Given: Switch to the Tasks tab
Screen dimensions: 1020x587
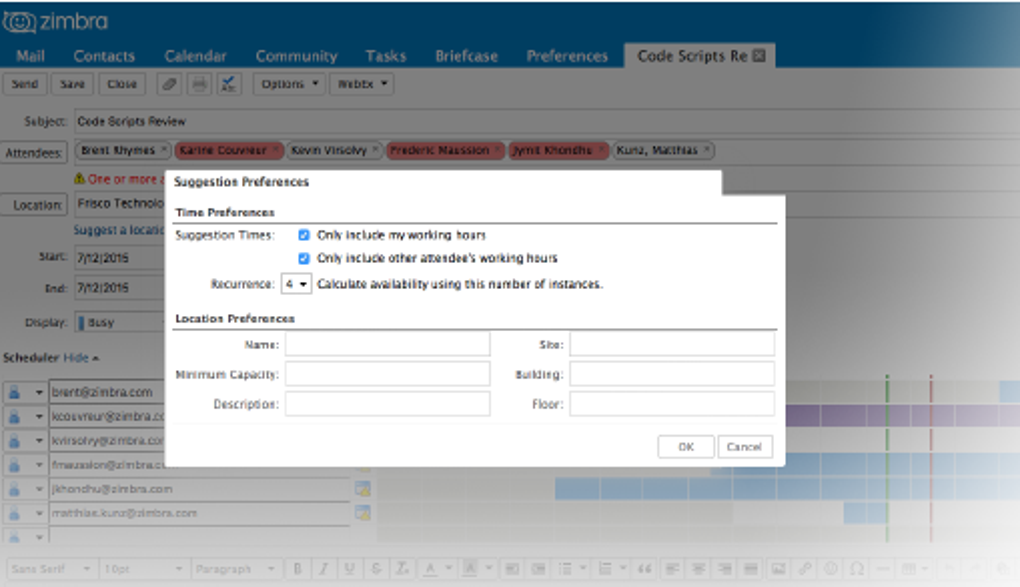Looking at the screenshot, I should [386, 56].
